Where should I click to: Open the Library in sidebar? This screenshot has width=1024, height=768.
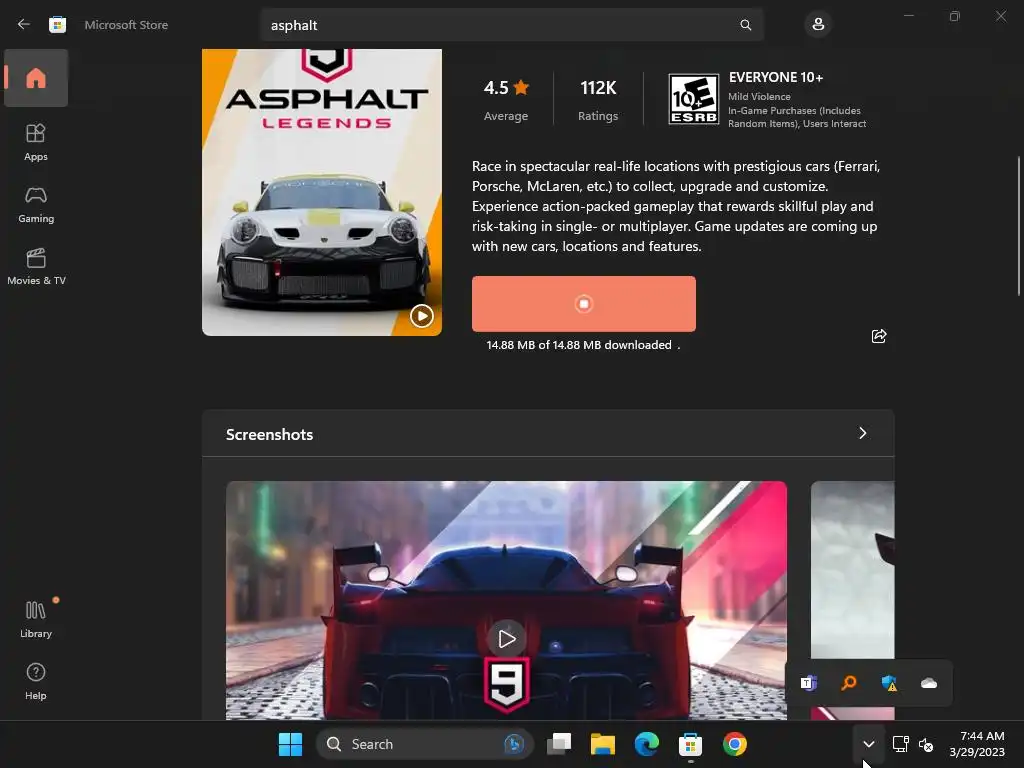pos(36,619)
